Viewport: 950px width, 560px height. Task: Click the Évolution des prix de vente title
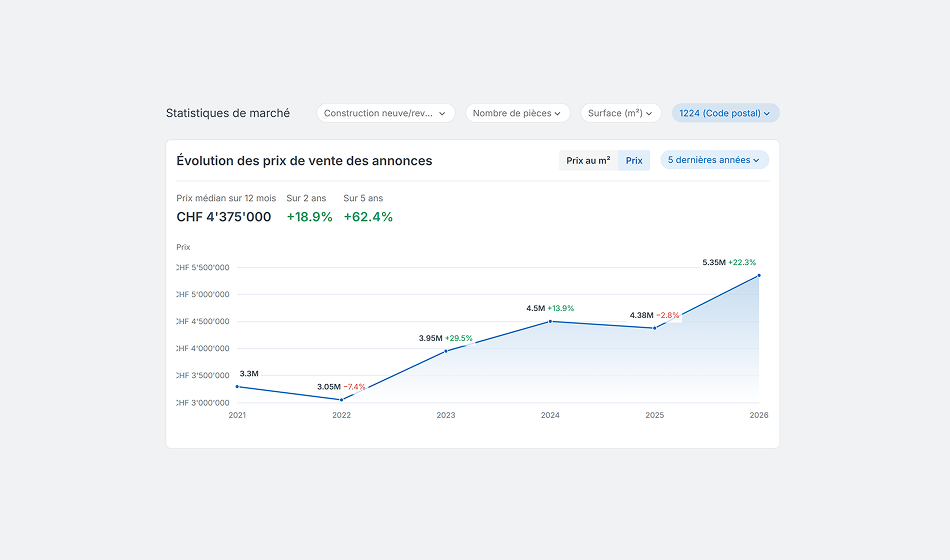click(304, 160)
